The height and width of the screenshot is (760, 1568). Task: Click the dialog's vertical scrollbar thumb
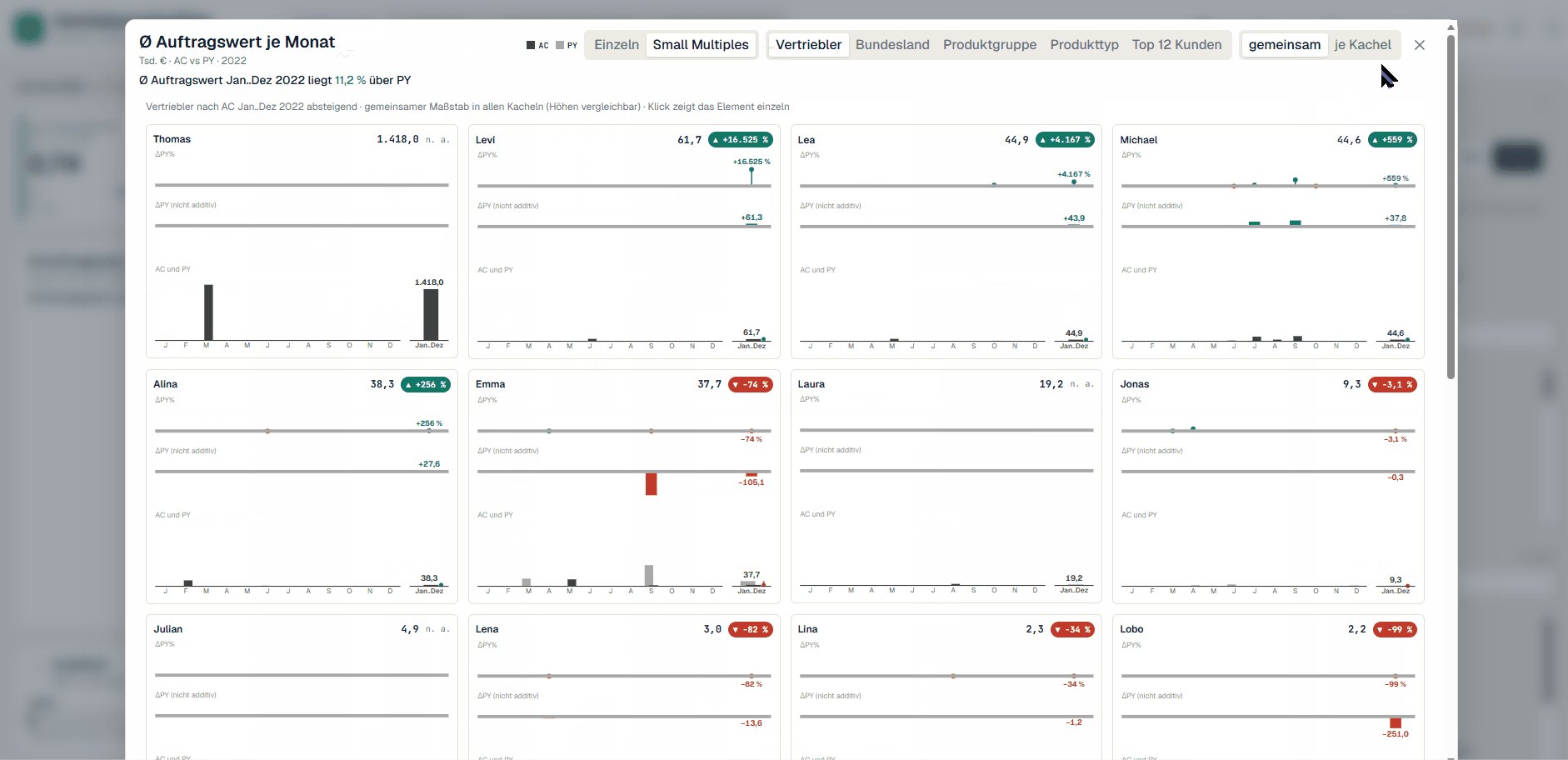pyautogui.click(x=1451, y=207)
